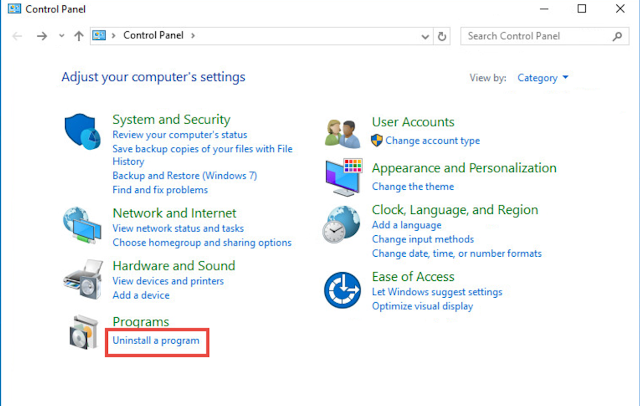Click the Appearance and Personalization monitor icon
The image size is (640, 406).
344,177
